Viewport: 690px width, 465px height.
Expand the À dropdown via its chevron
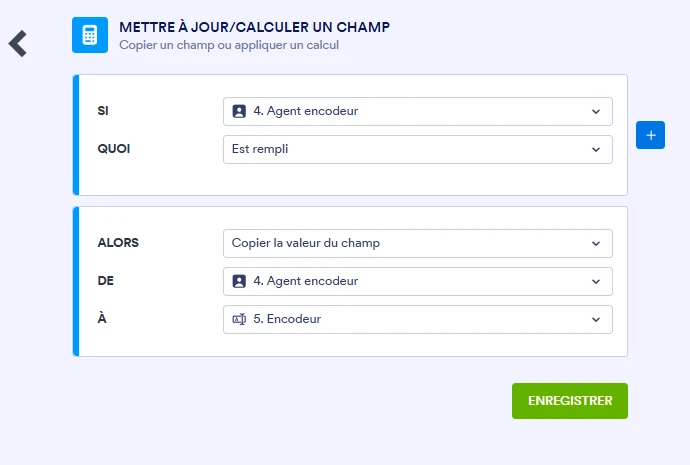click(x=596, y=319)
